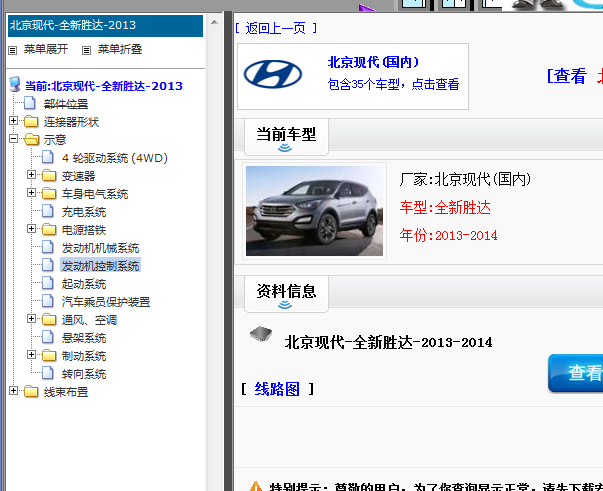
Task: Click the page icon for 转向系统
Action: 48,373
